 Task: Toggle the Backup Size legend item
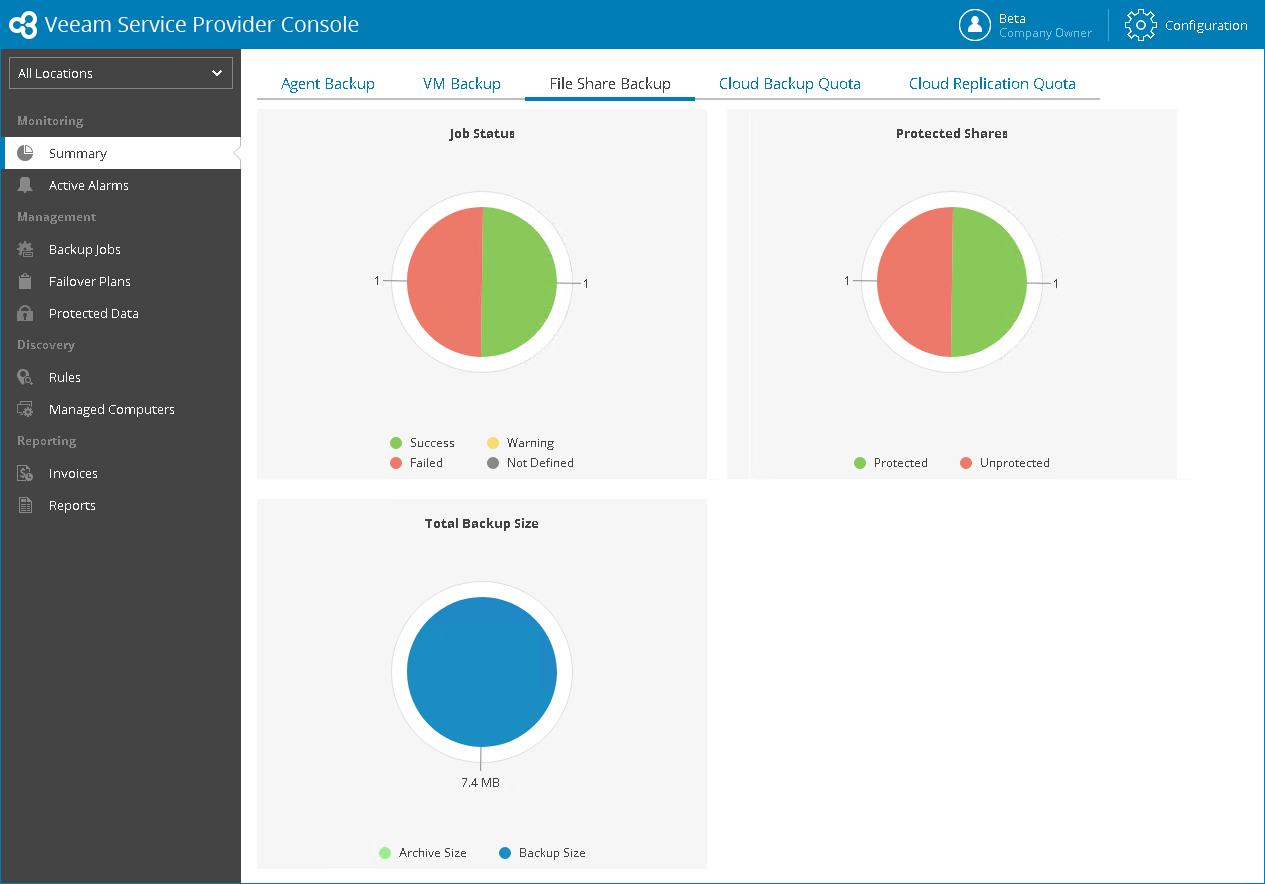[542, 853]
